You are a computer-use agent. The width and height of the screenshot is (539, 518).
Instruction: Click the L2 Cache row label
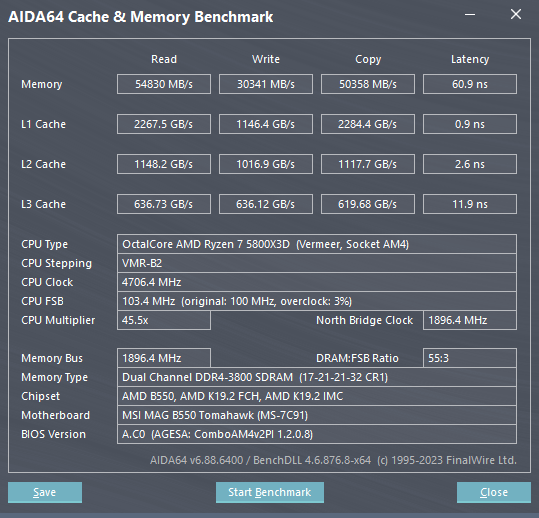click(x=43, y=164)
